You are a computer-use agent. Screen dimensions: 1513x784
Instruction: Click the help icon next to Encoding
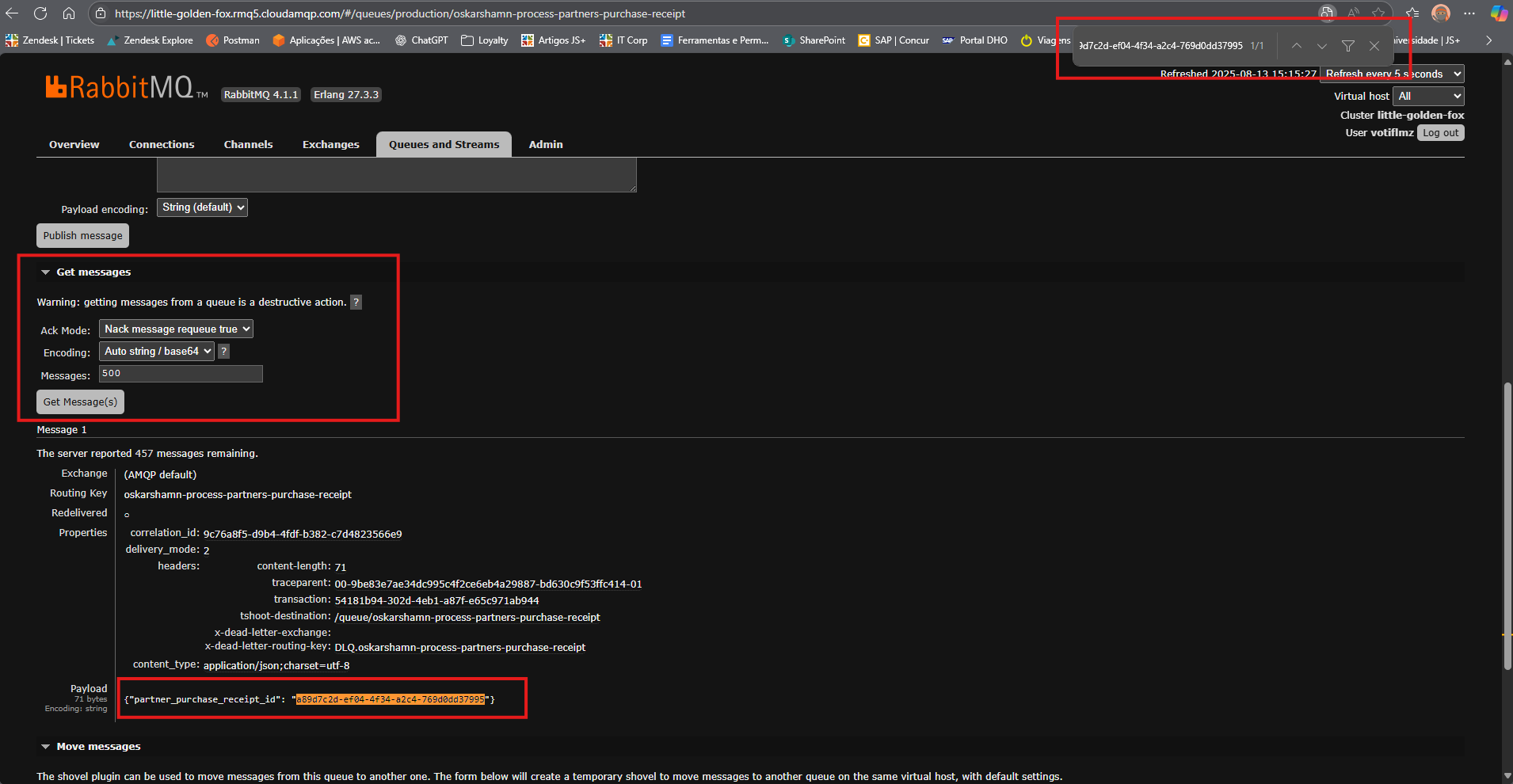tap(224, 351)
